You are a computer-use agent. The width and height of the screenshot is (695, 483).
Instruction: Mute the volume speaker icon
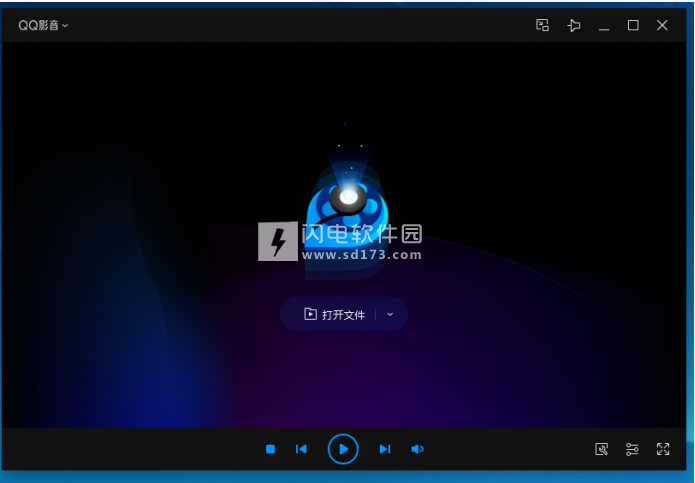point(417,449)
